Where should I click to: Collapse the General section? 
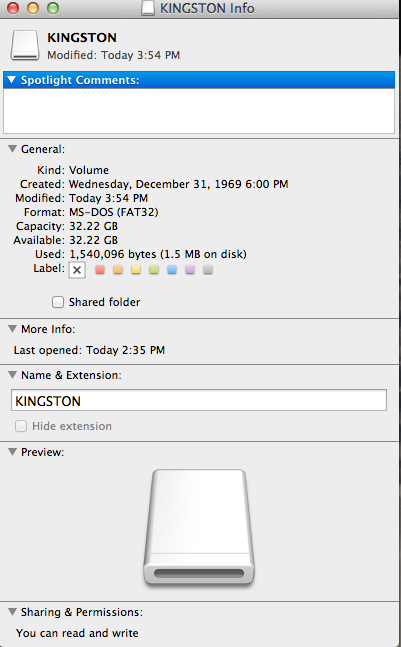pyautogui.click(x=12, y=149)
